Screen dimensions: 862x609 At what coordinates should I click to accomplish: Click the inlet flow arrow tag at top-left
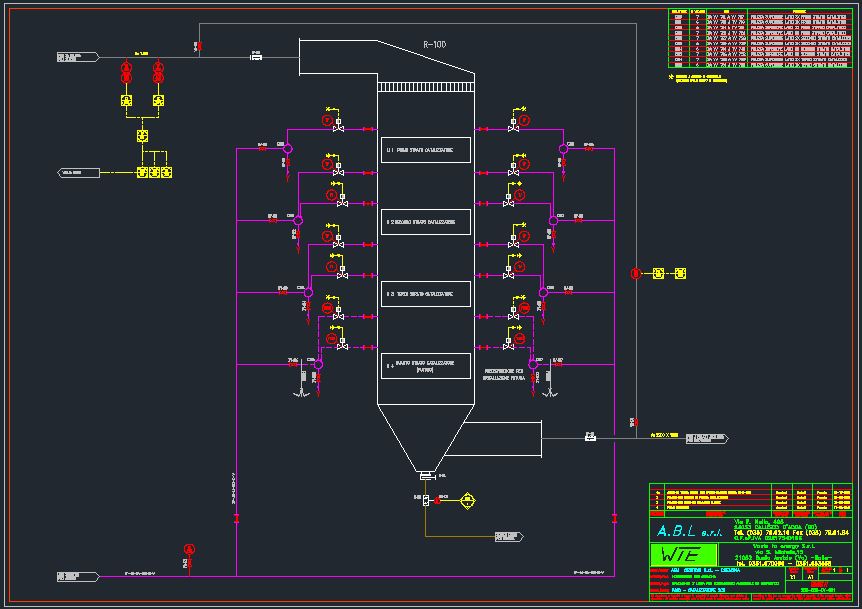(x=78, y=56)
